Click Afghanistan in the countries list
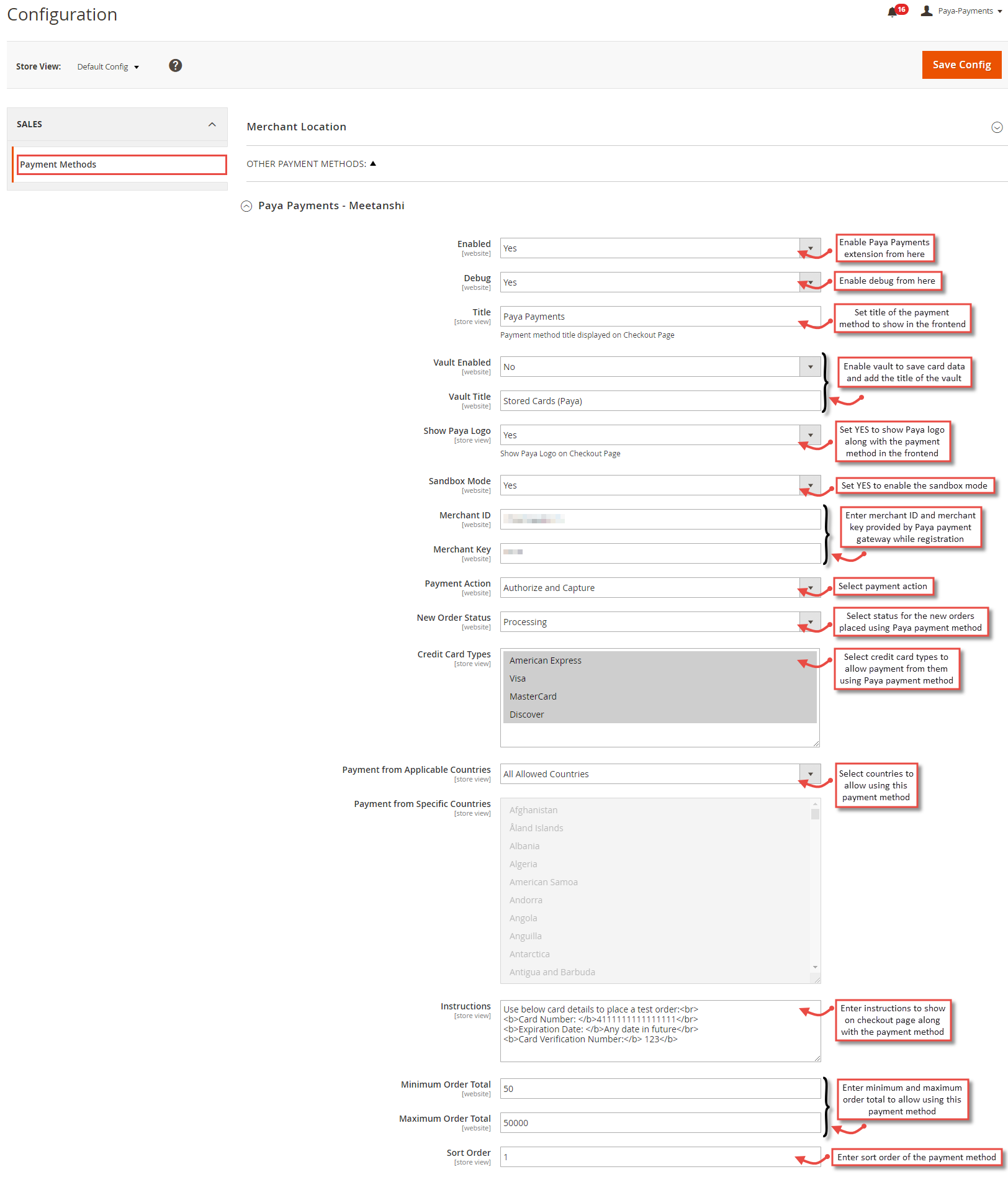This screenshot has height=1177, width=1008. tap(656, 810)
